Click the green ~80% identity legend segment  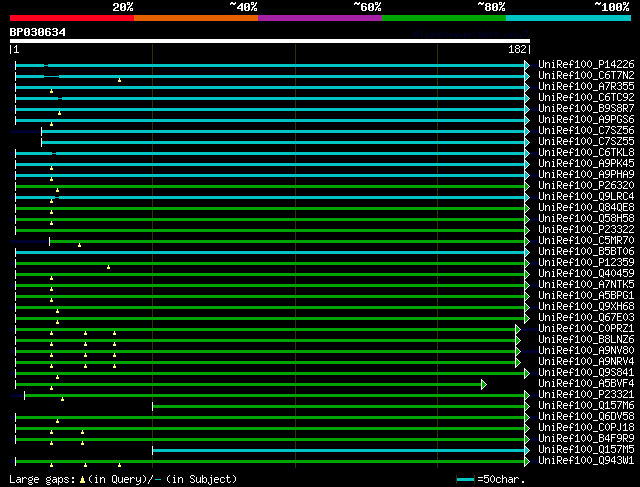(444, 18)
